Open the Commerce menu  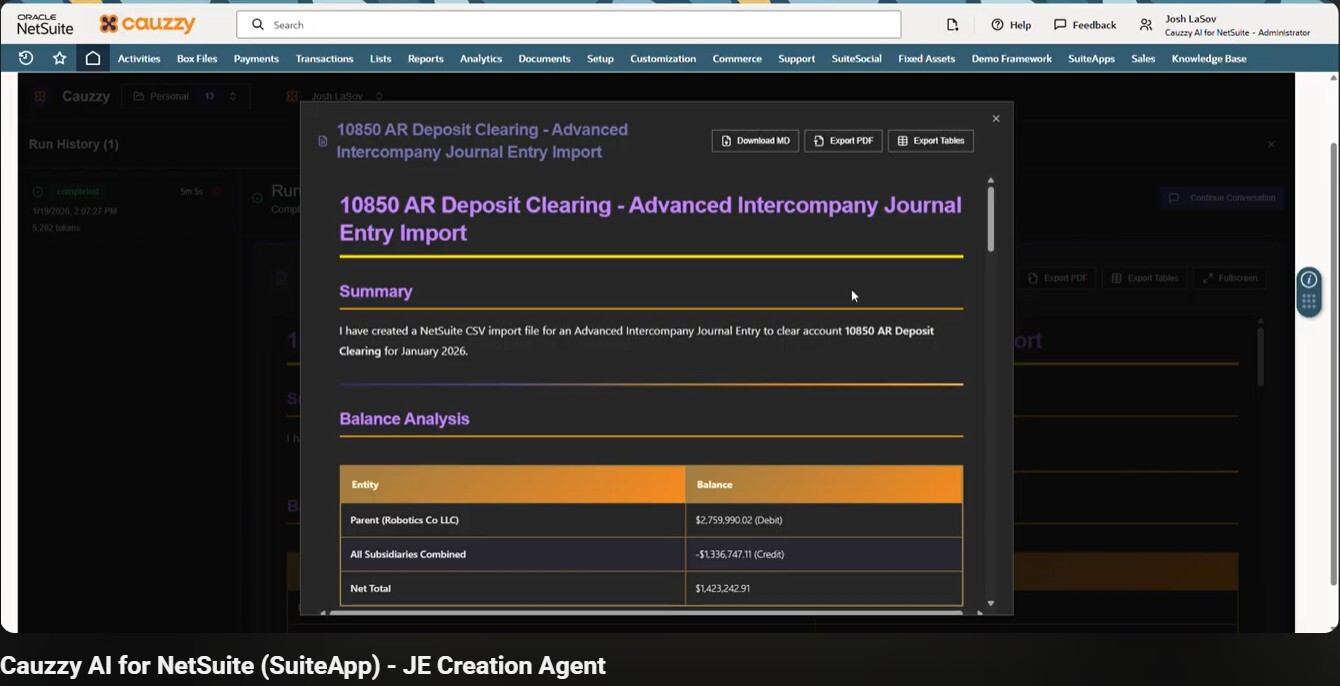coord(737,59)
